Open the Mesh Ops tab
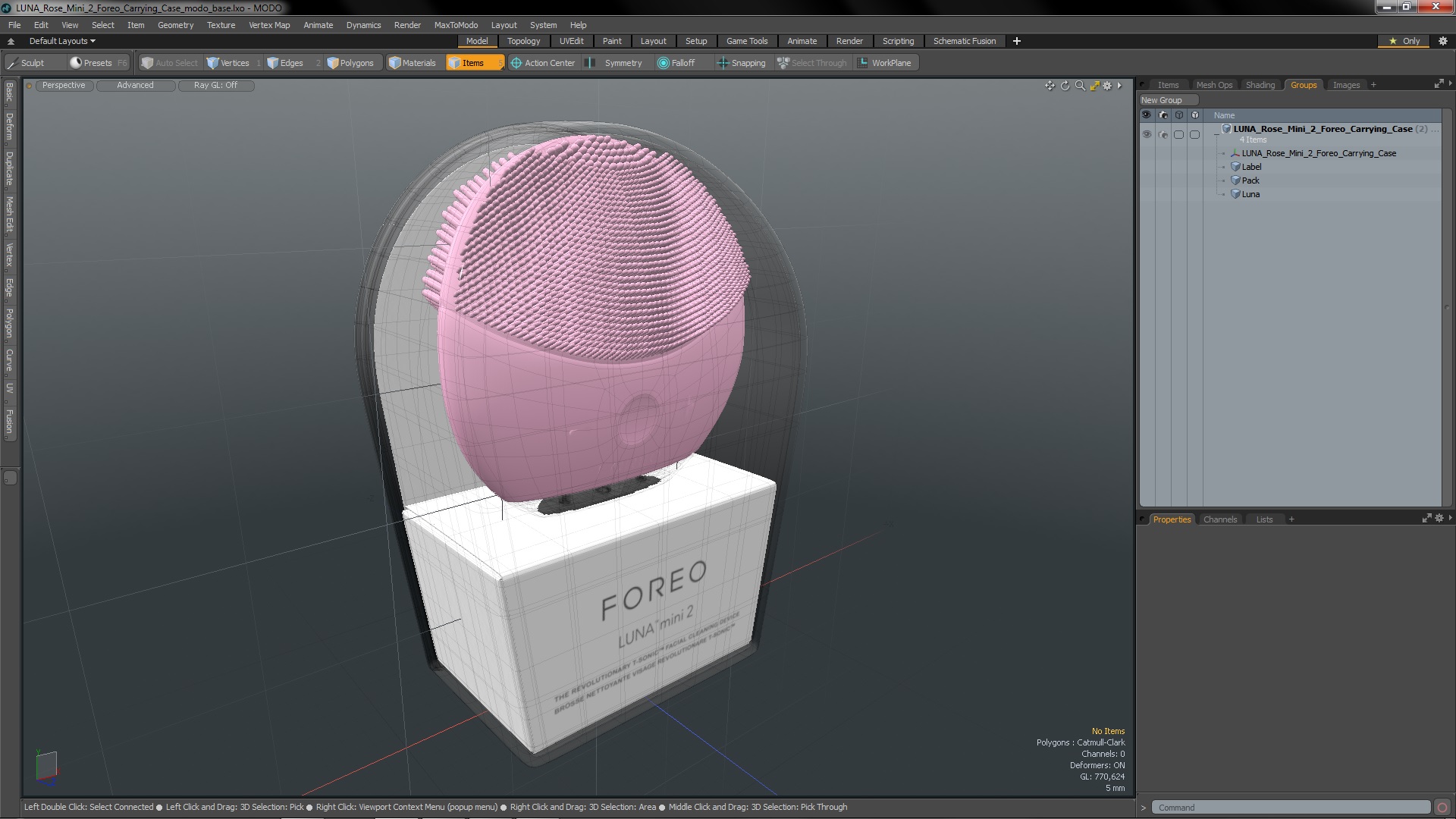 click(x=1214, y=85)
